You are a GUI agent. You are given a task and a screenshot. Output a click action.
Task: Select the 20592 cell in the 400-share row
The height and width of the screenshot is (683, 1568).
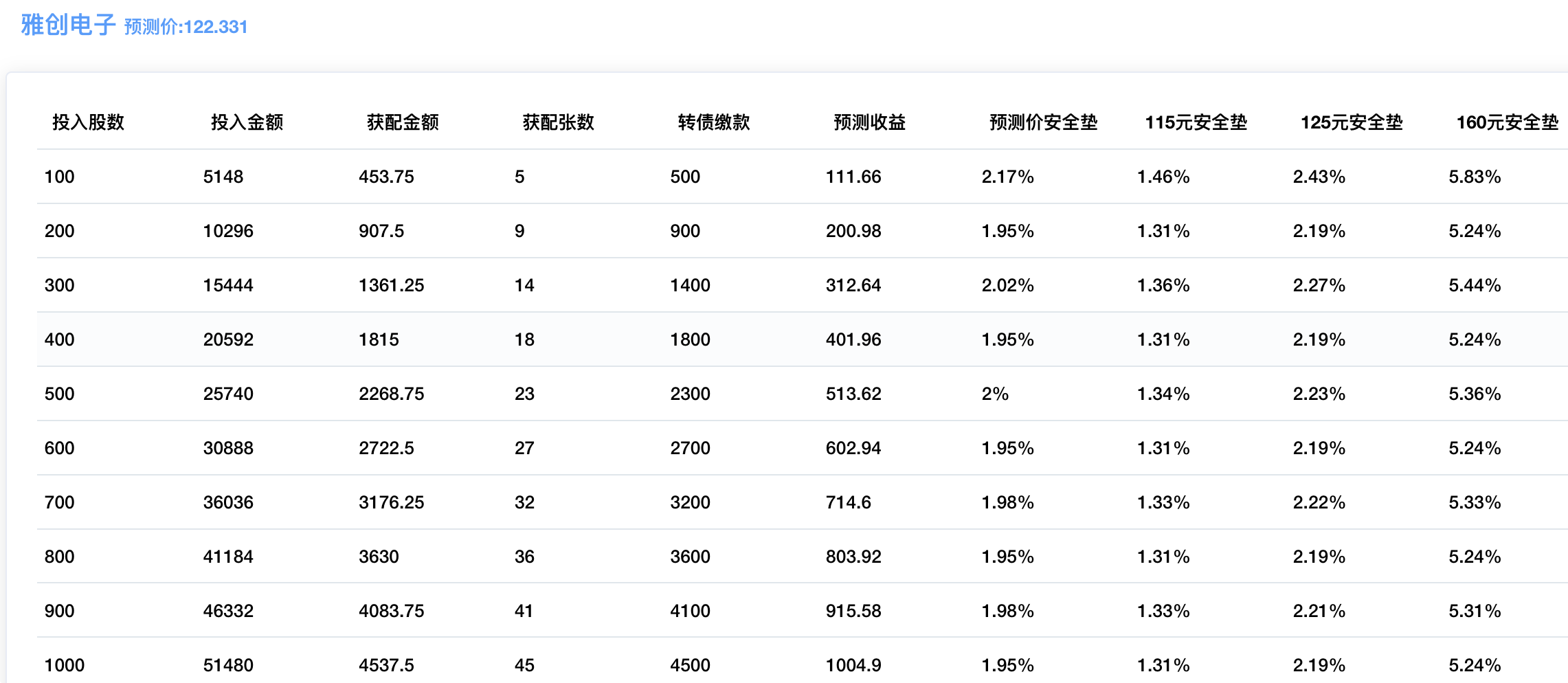(x=228, y=339)
